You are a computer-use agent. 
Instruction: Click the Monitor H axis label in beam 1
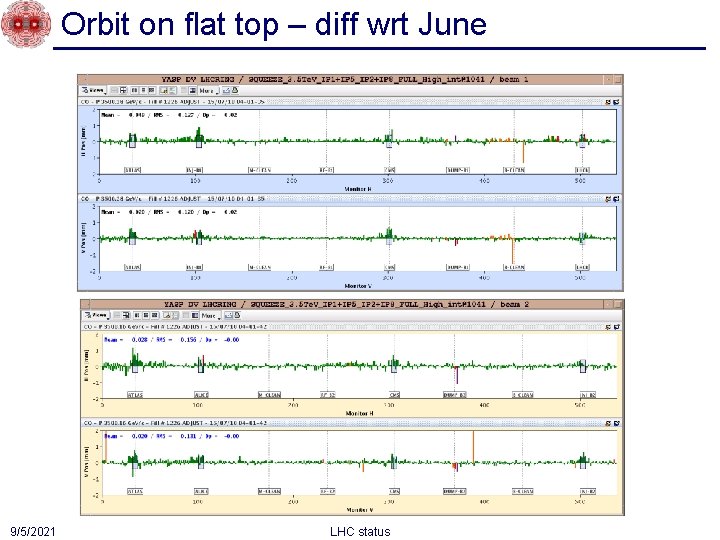click(358, 189)
